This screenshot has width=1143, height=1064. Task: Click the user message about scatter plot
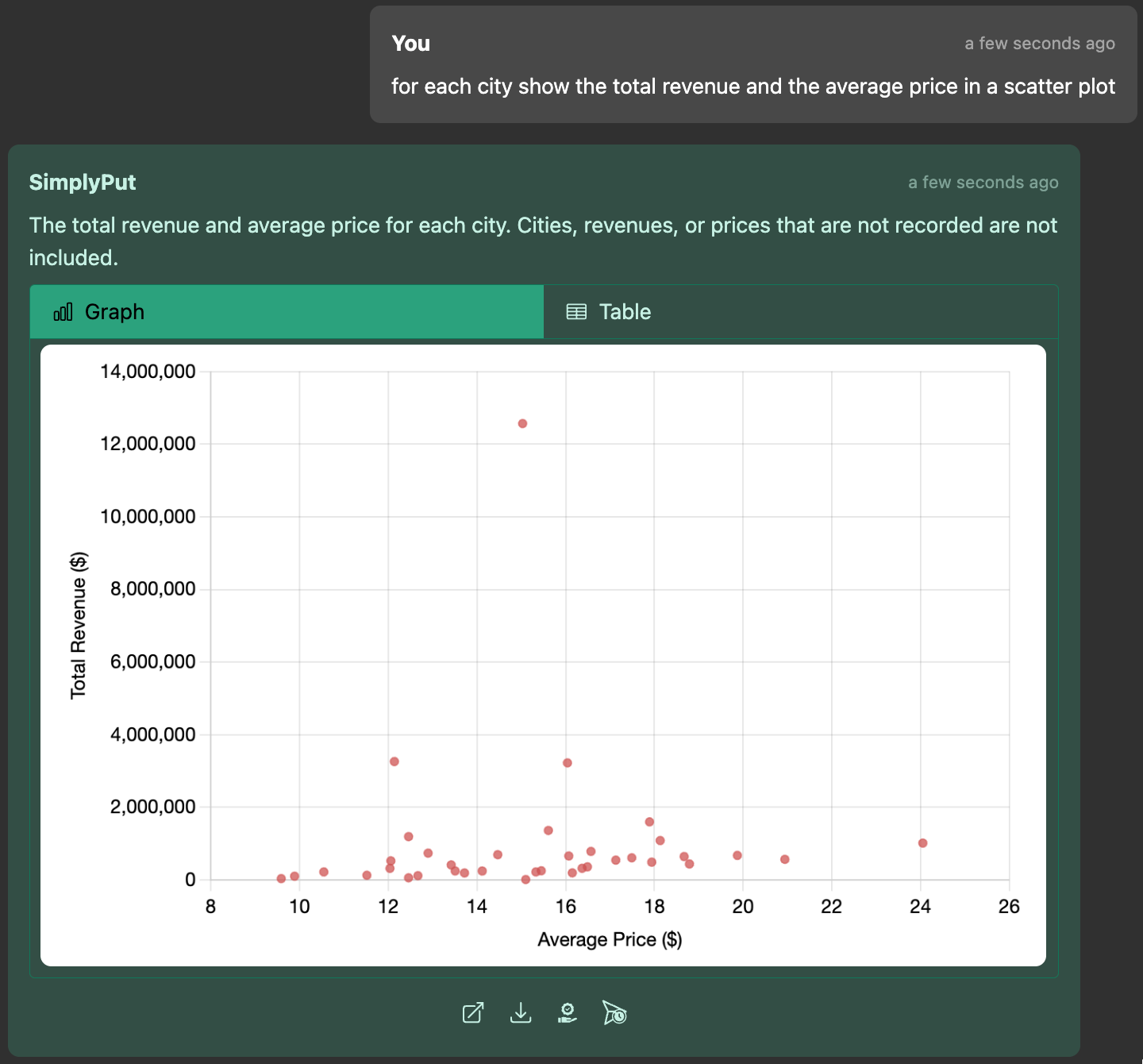click(753, 86)
